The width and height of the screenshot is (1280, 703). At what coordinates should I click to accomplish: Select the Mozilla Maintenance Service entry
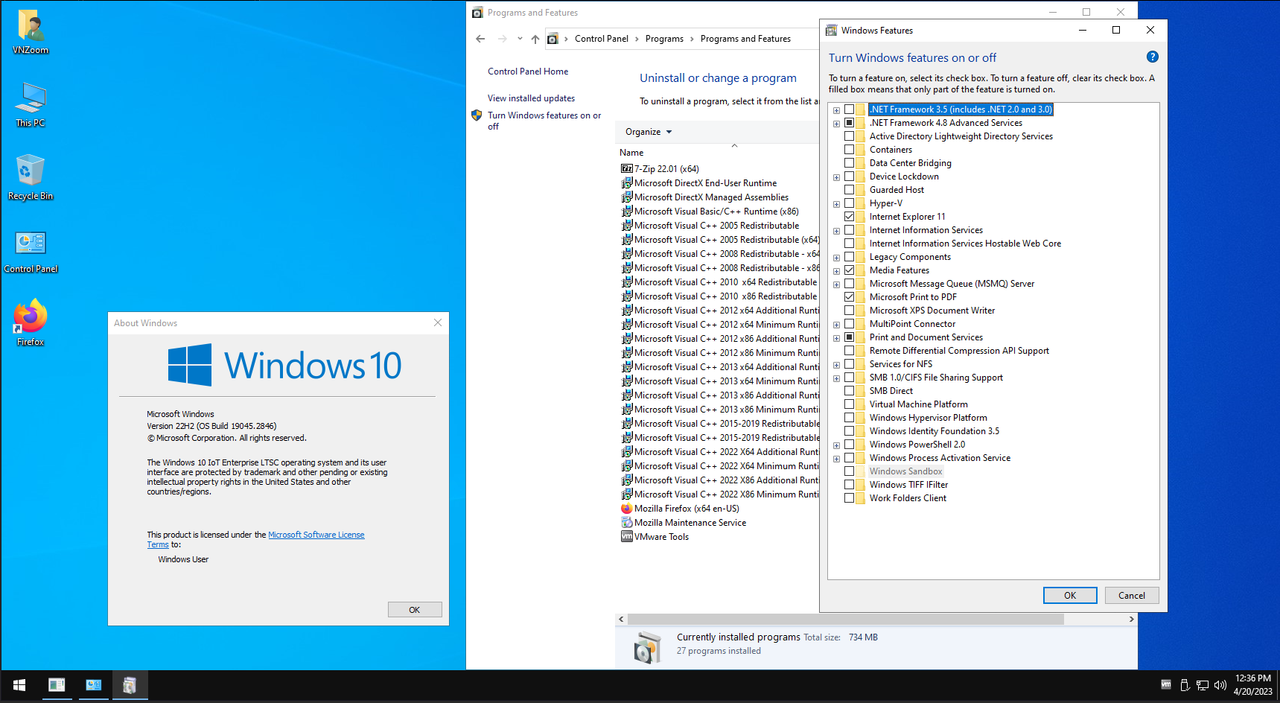[x=683, y=522]
